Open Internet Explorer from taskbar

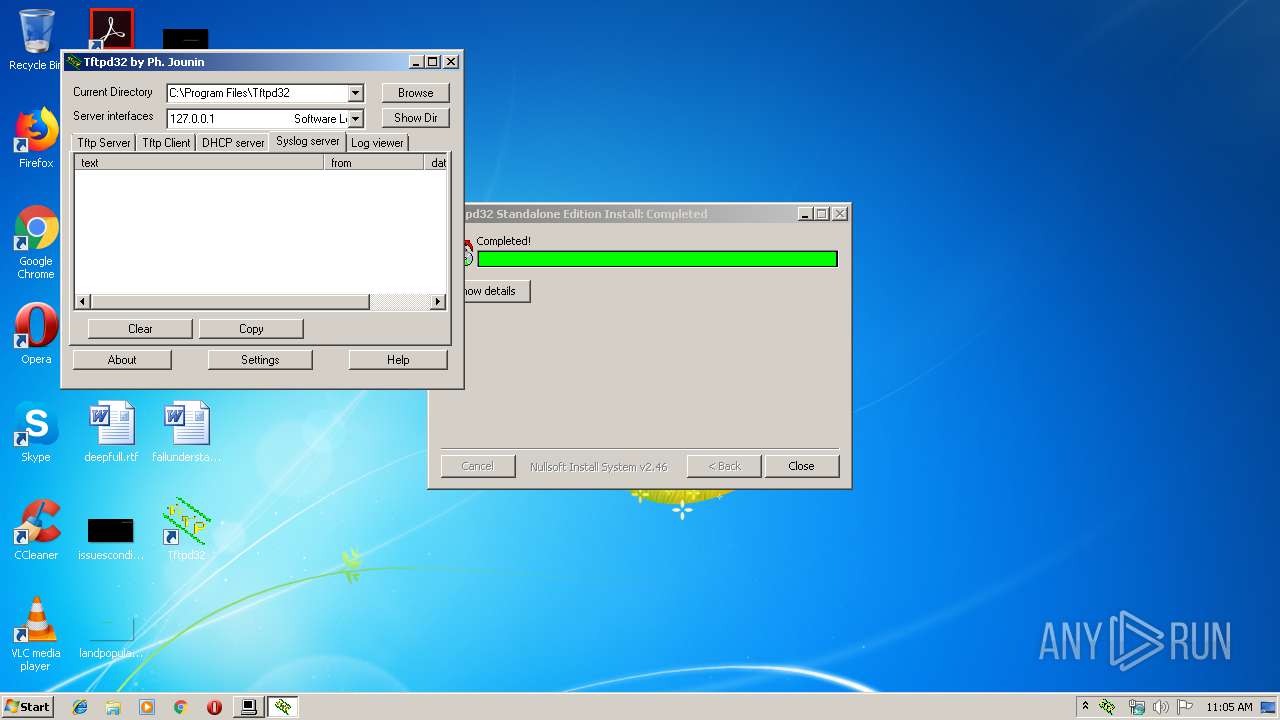coord(80,707)
